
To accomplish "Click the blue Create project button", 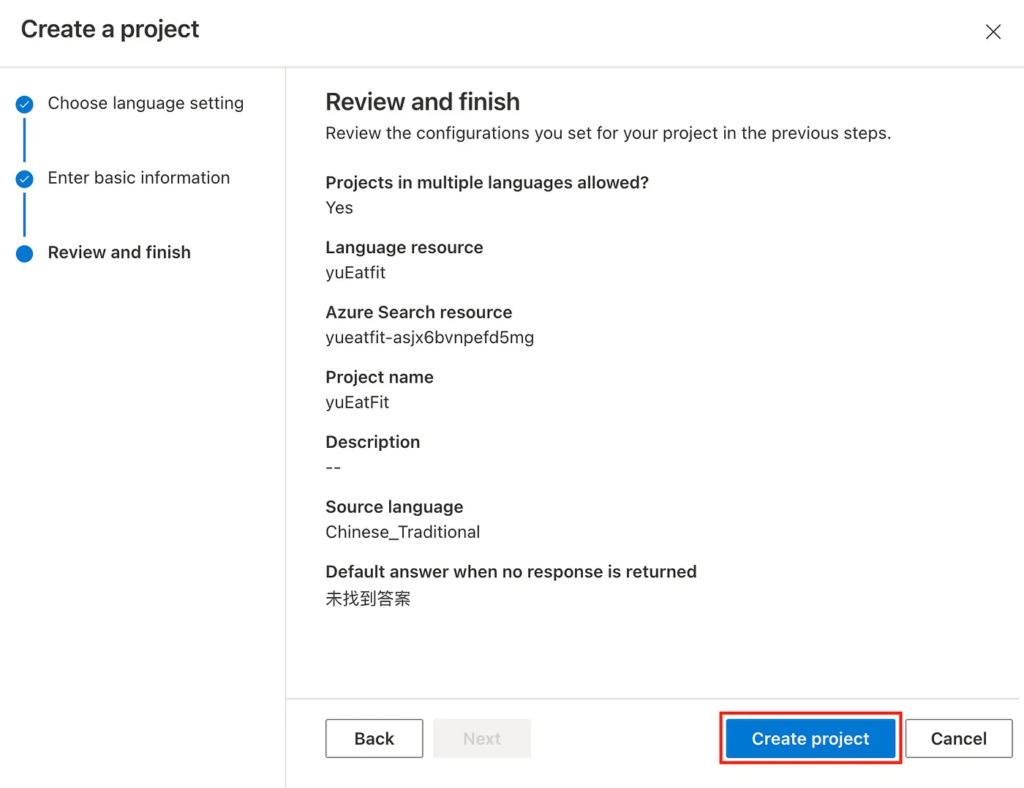I will coord(810,739).
